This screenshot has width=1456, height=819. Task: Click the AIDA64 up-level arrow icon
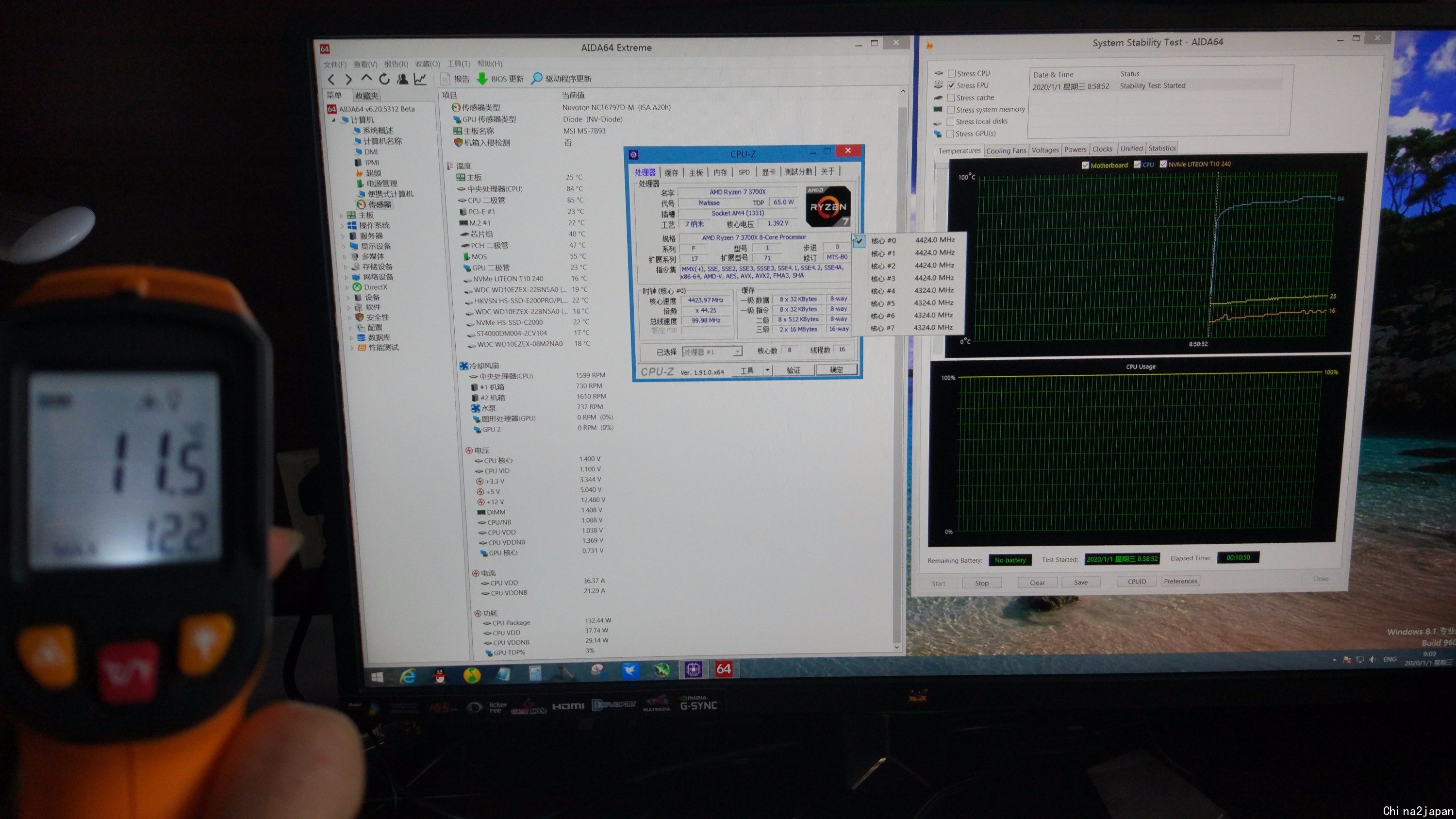tap(366, 79)
